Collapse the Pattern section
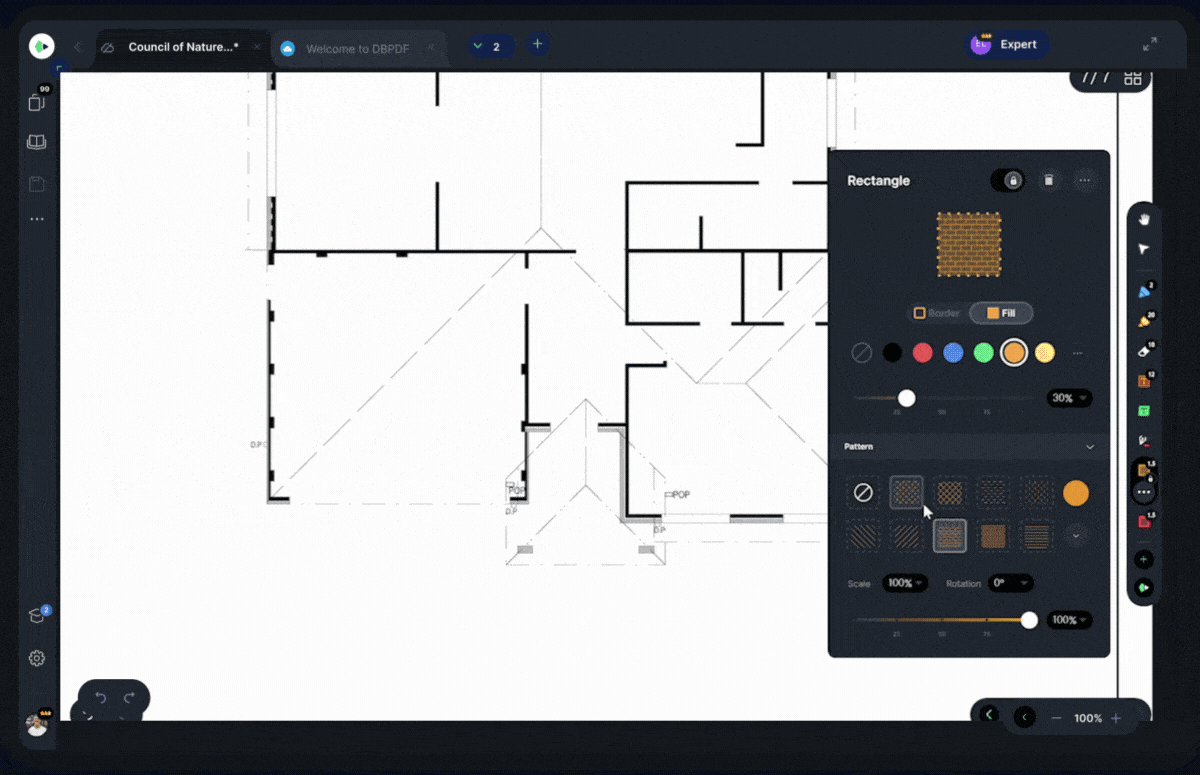 (1090, 447)
